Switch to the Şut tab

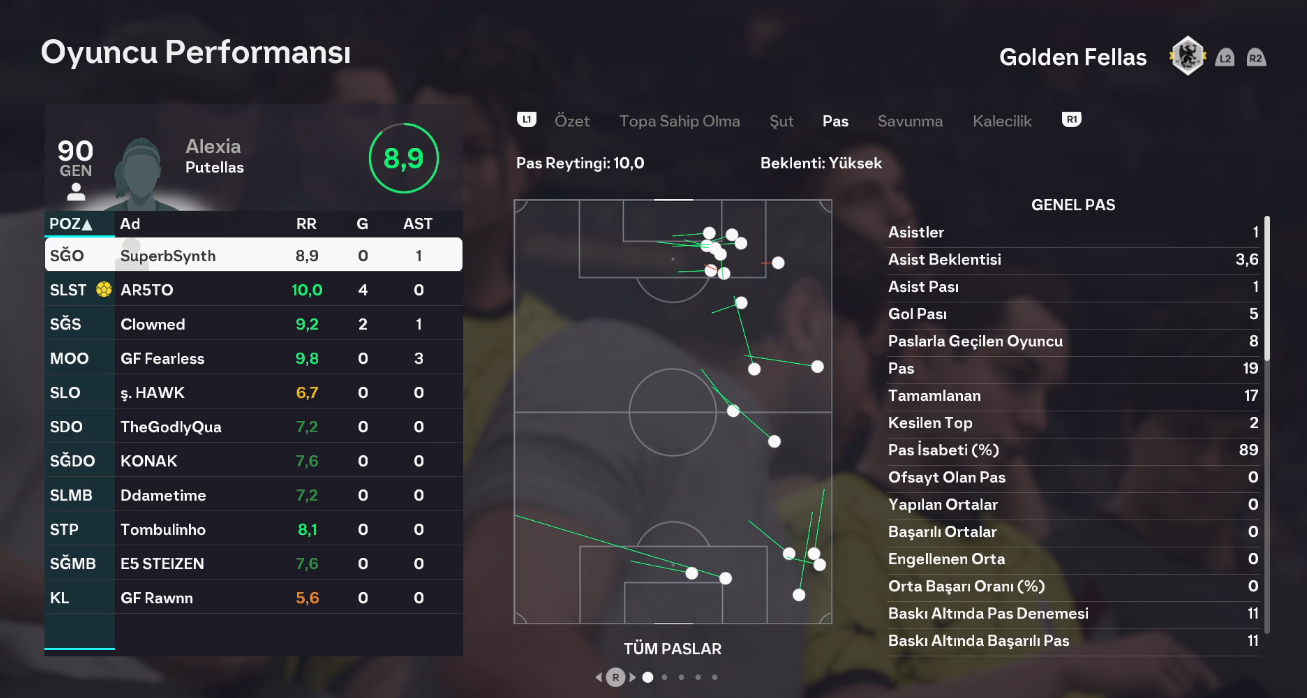[782, 121]
